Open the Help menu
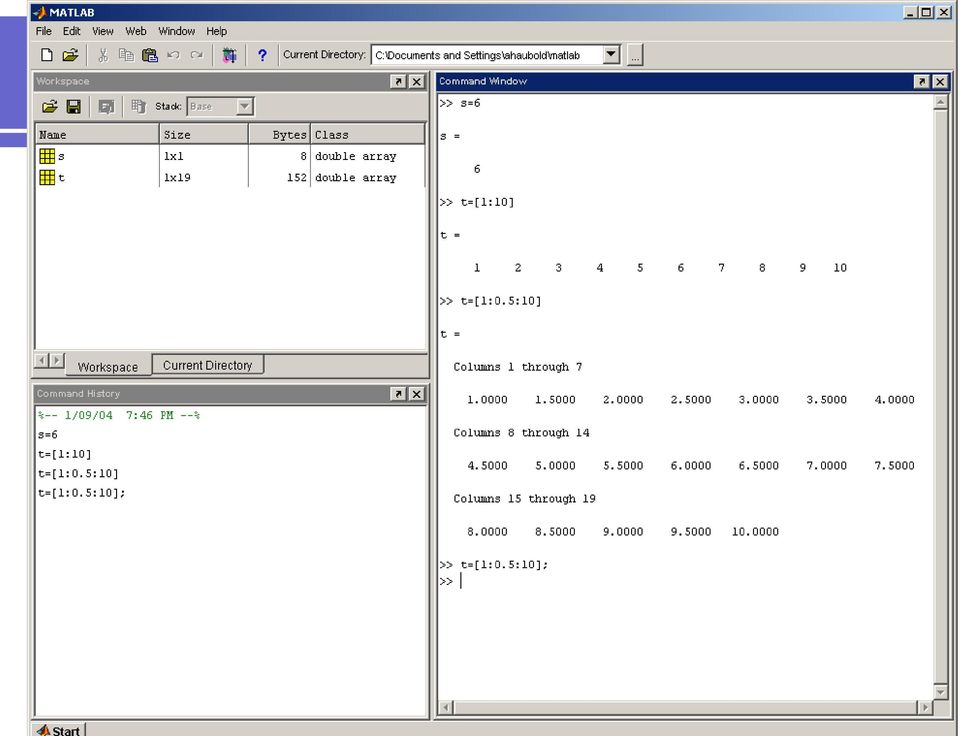 point(216,31)
